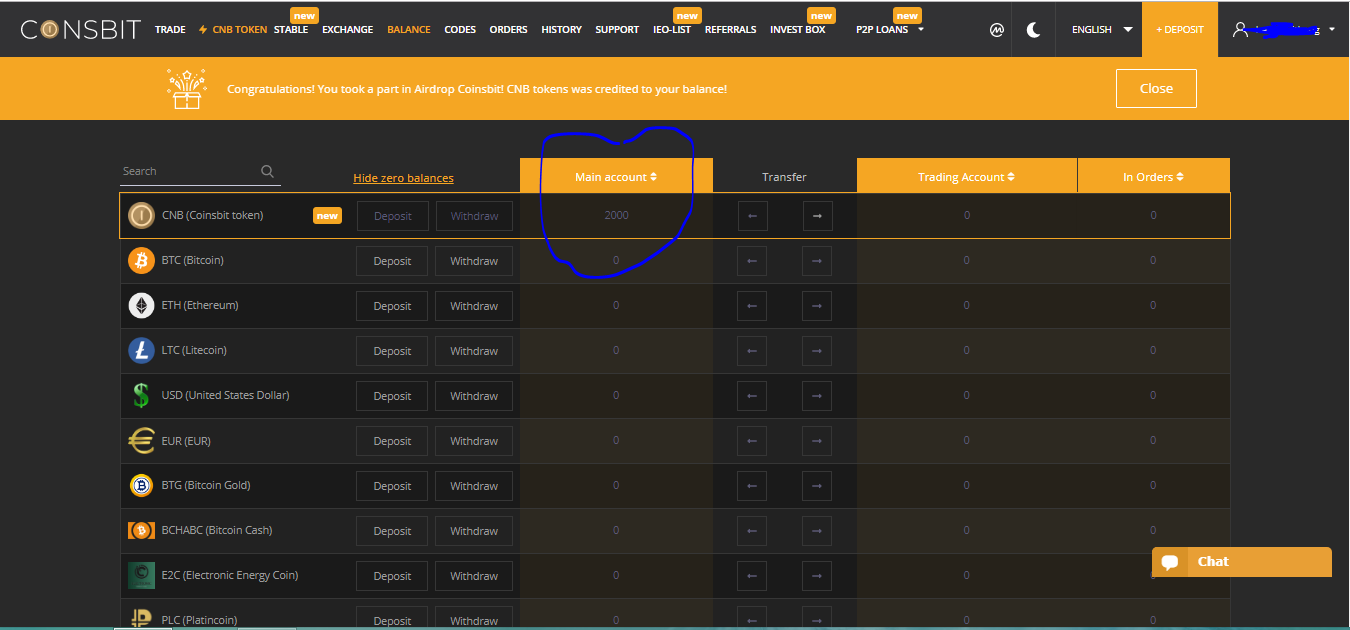Sort by Main account column
Image resolution: width=1350 pixels, height=630 pixels.
click(616, 177)
